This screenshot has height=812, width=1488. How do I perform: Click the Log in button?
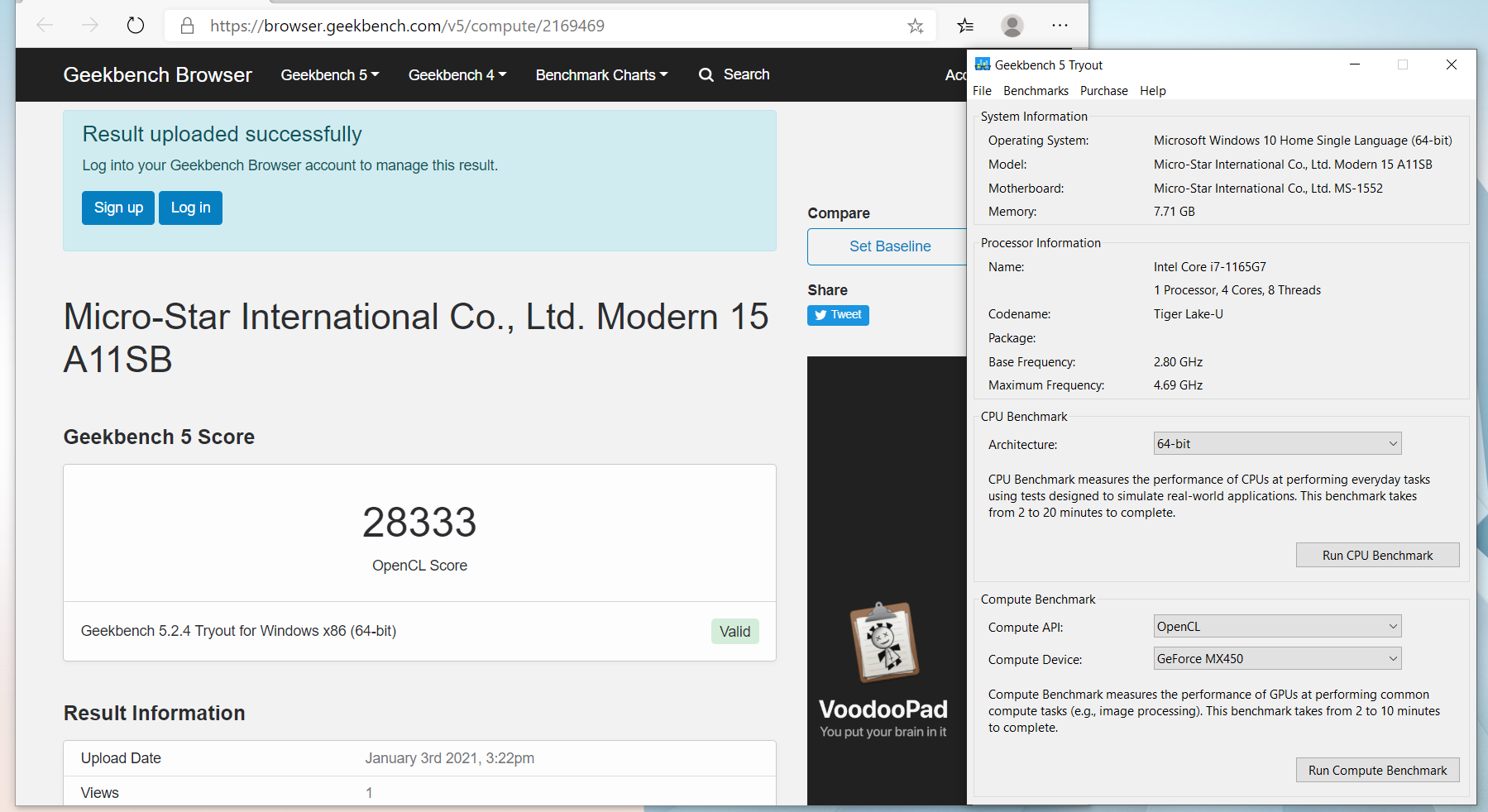(190, 208)
